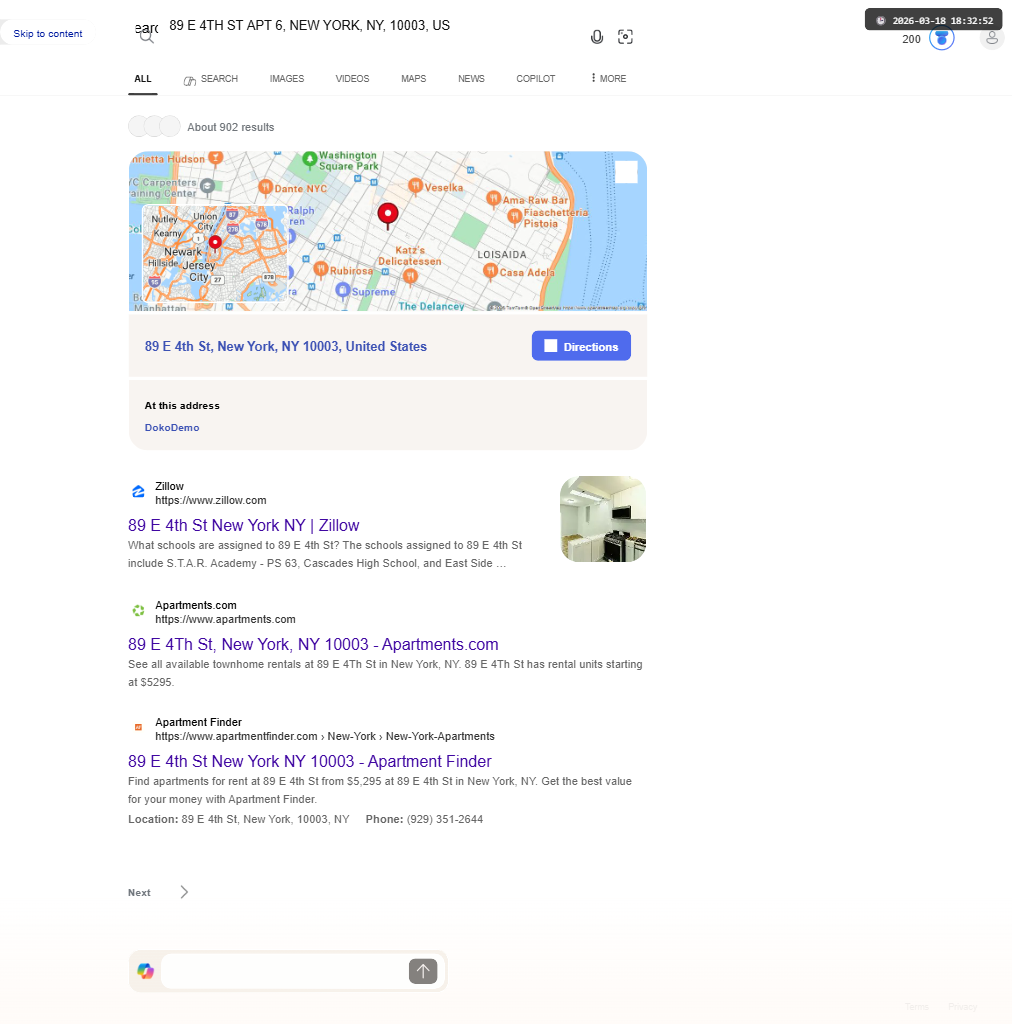Open the DokoDemo link
This screenshot has height=1024, width=1012.
pos(172,428)
